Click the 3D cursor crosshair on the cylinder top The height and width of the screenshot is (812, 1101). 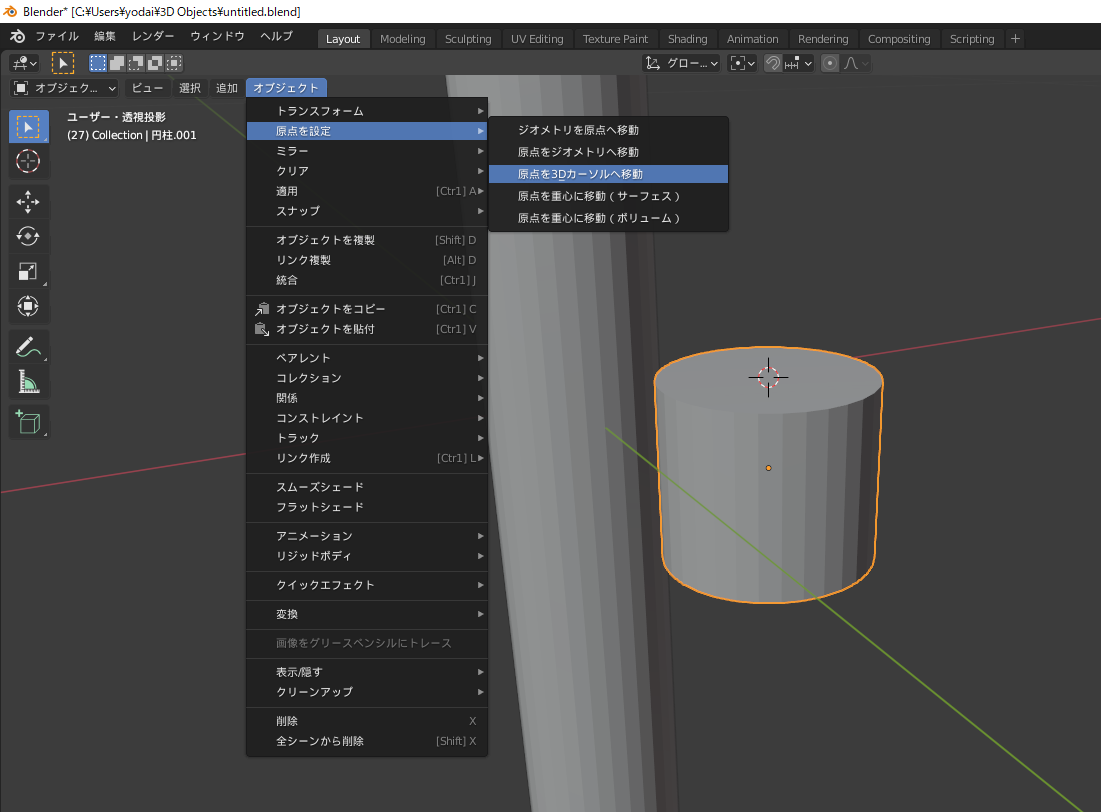(x=768, y=377)
